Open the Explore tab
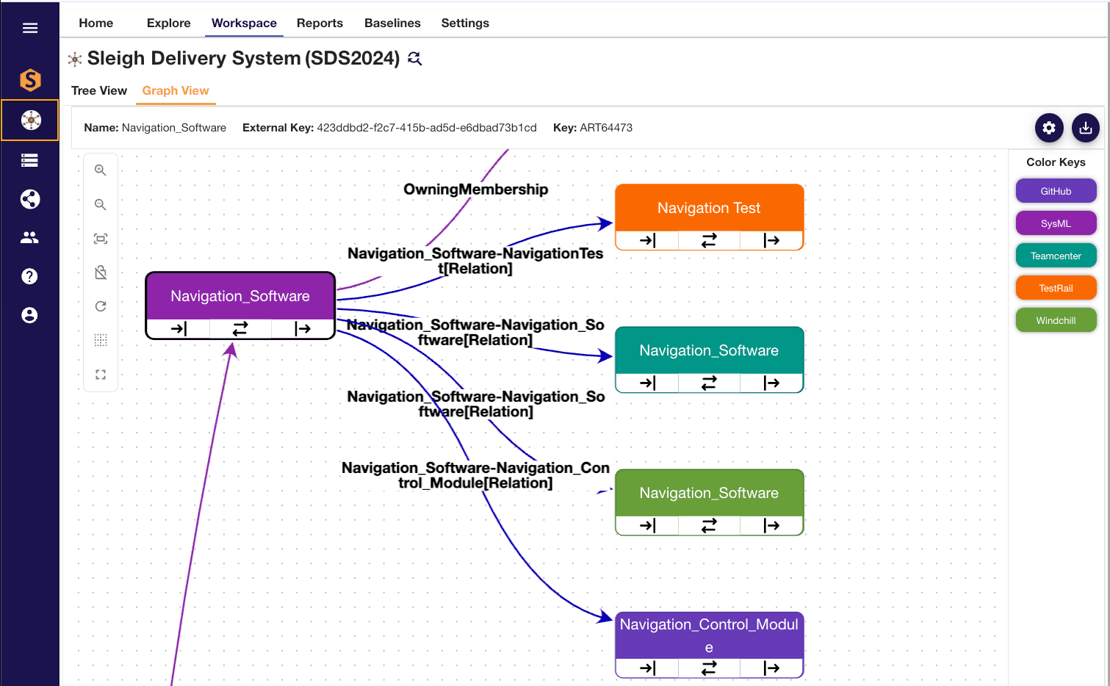Viewport: 1110px width, 686px height. (168, 23)
